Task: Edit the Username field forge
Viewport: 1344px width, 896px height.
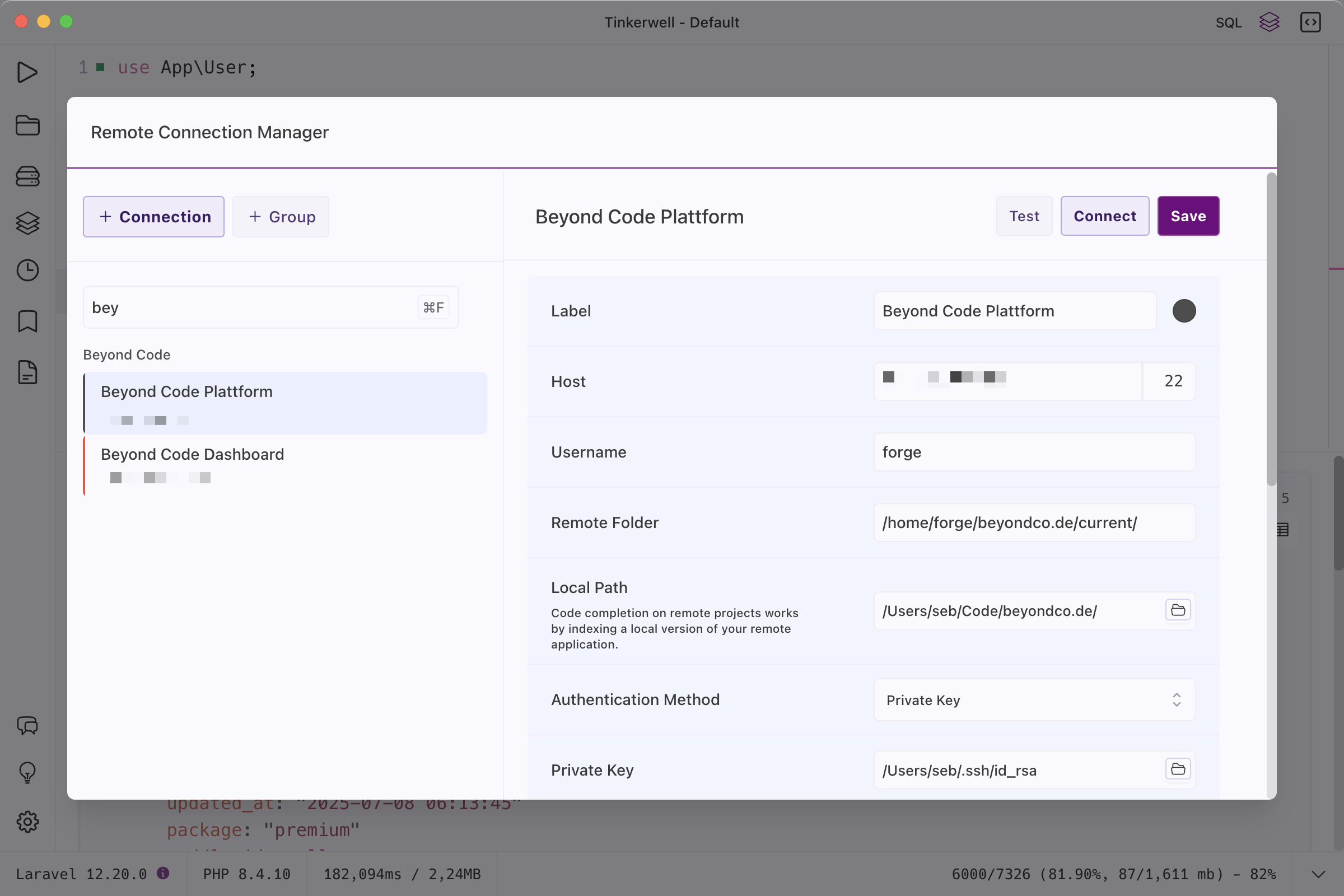Action: (1034, 452)
